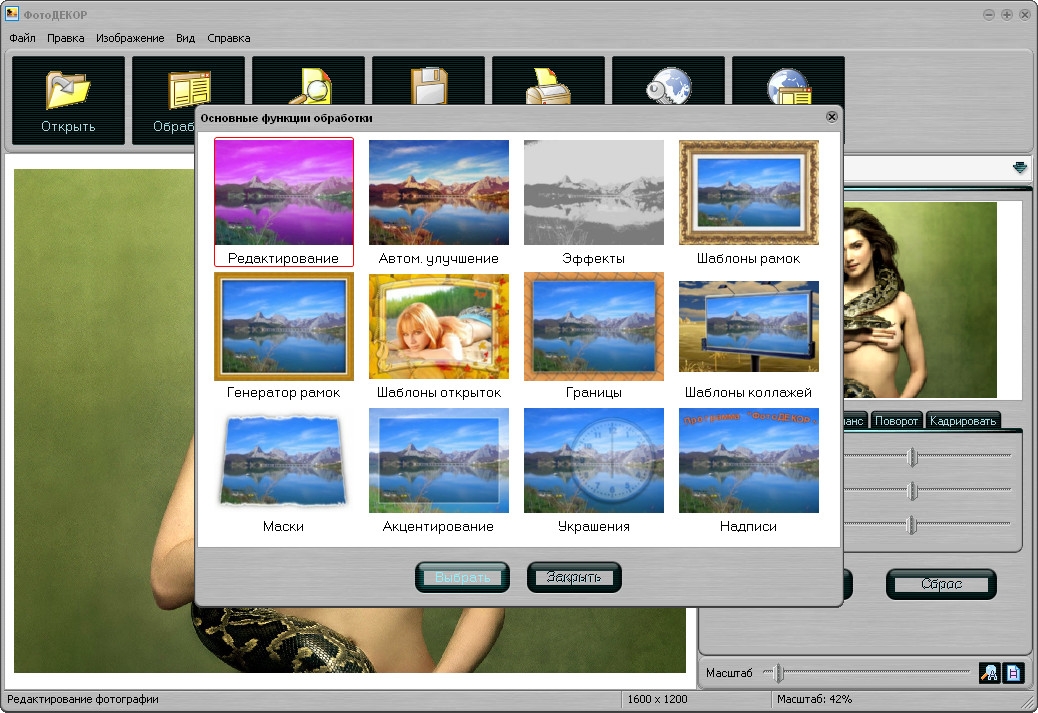Select the Шаблоны открыток thumbnail

click(x=438, y=336)
